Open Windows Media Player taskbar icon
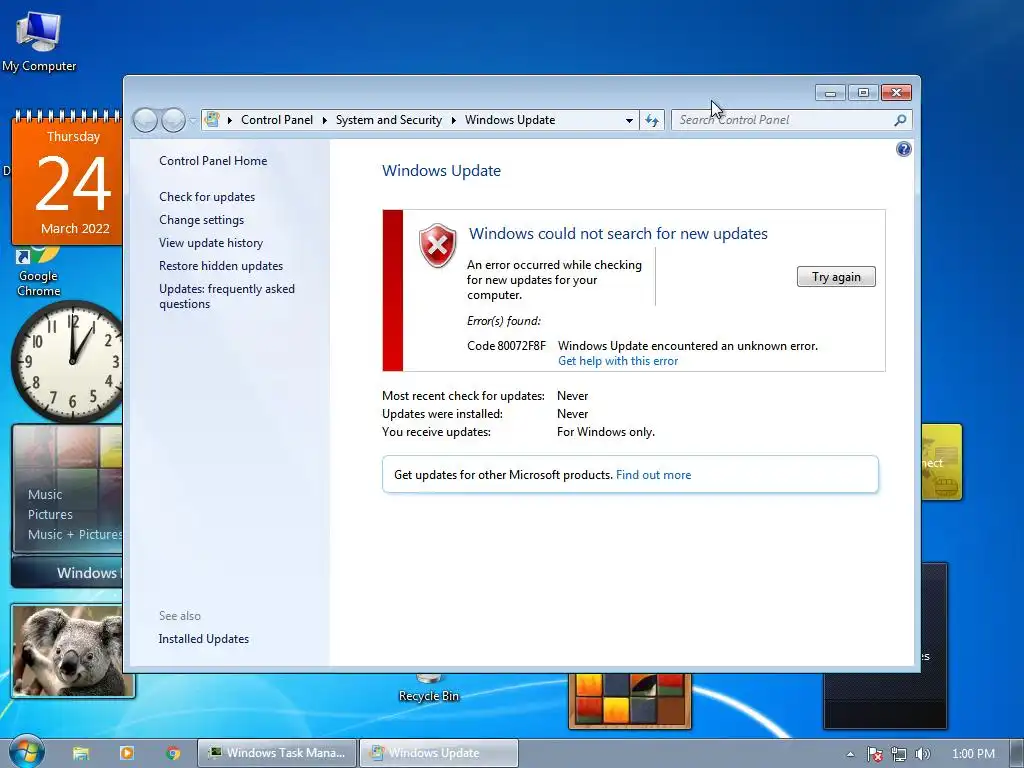Screen dimensions: 1024x768 click(127, 753)
